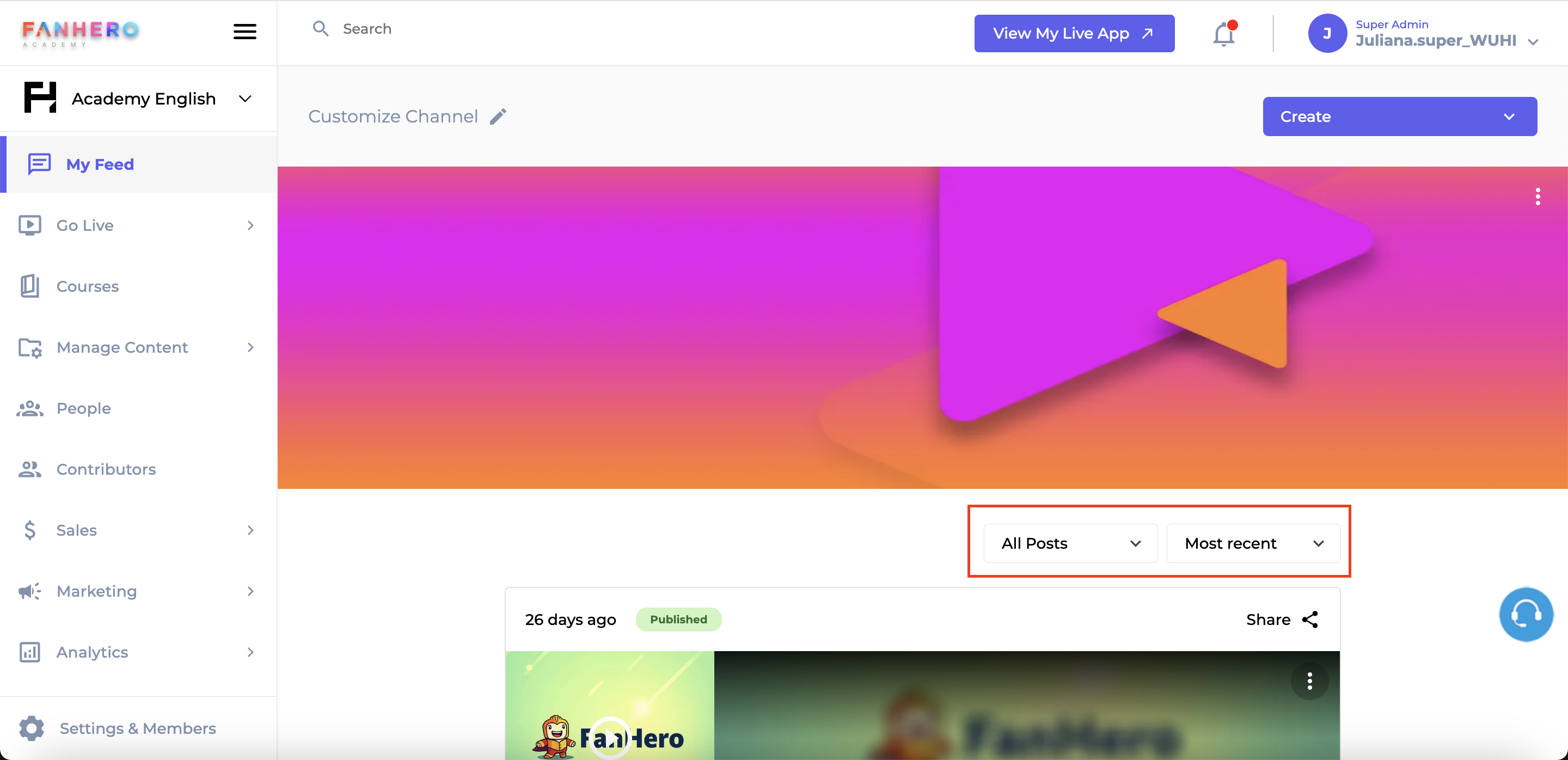The image size is (1568, 760).
Task: Click the People group icon
Action: (30, 408)
